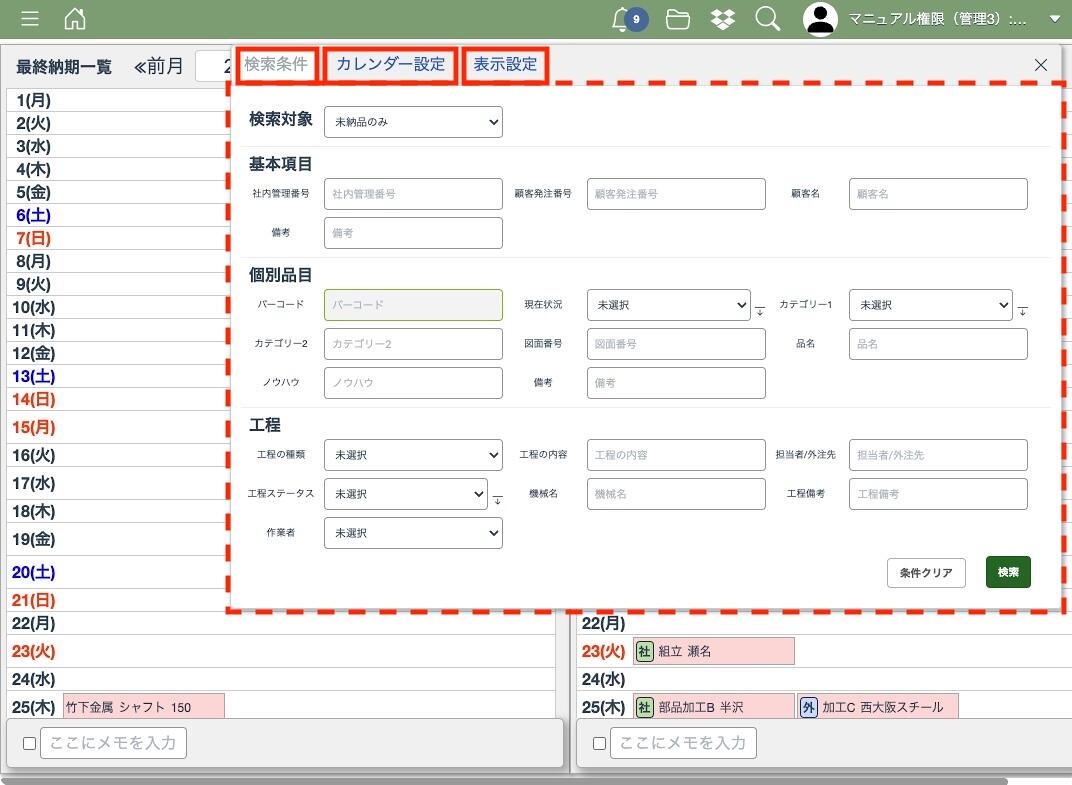Open the hamburger menu
Image resolution: width=1072 pixels, height=785 pixels.
point(30,19)
